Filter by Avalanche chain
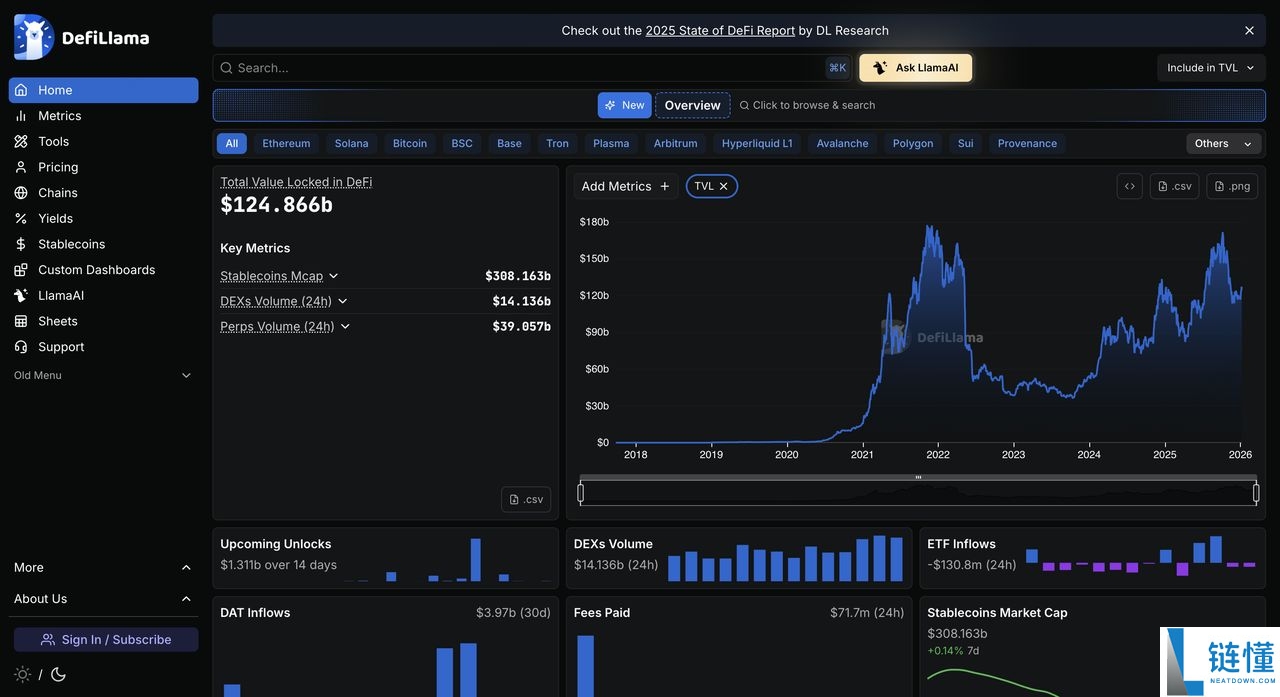This screenshot has height=697, width=1280. 842,144
